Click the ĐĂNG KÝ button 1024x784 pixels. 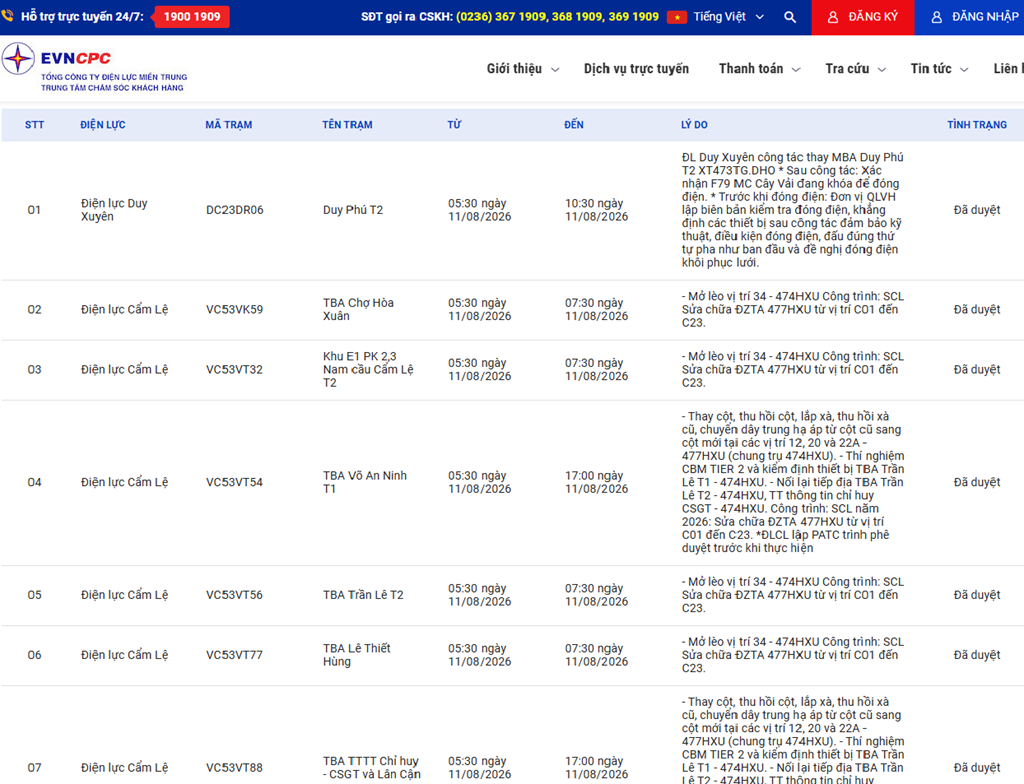click(x=863, y=17)
